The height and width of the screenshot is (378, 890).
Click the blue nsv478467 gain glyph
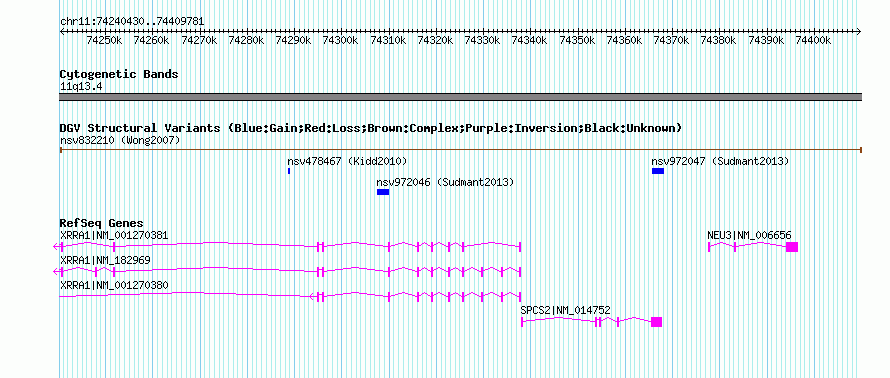tap(289, 171)
